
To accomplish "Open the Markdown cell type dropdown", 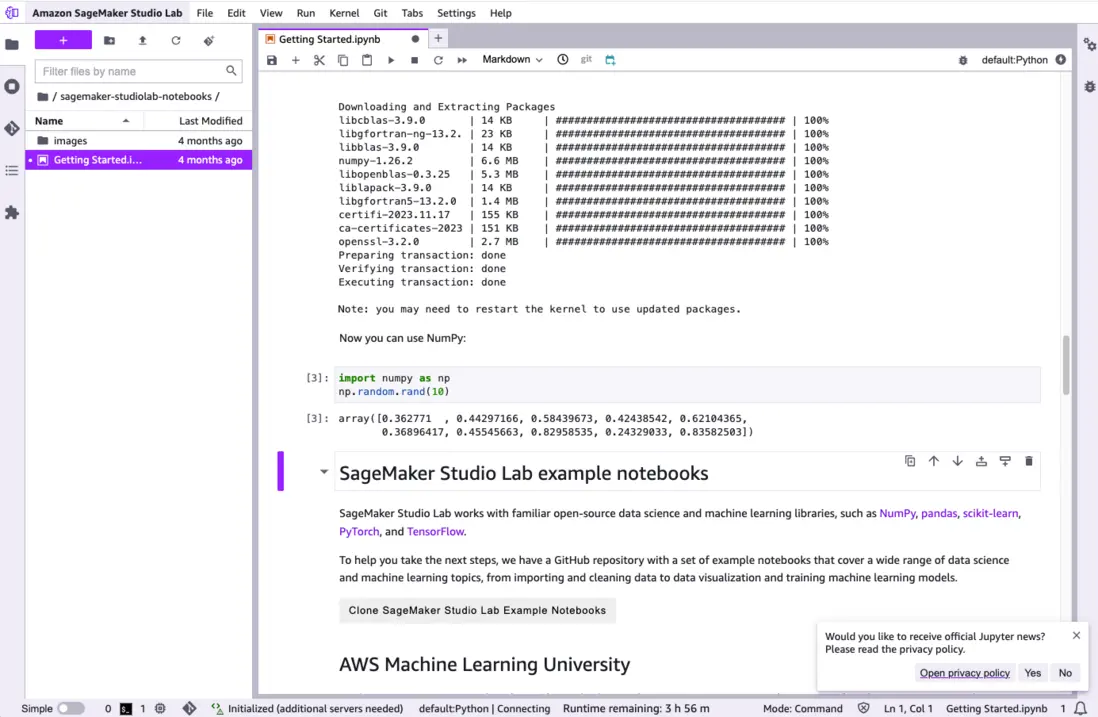I will tap(512, 60).
